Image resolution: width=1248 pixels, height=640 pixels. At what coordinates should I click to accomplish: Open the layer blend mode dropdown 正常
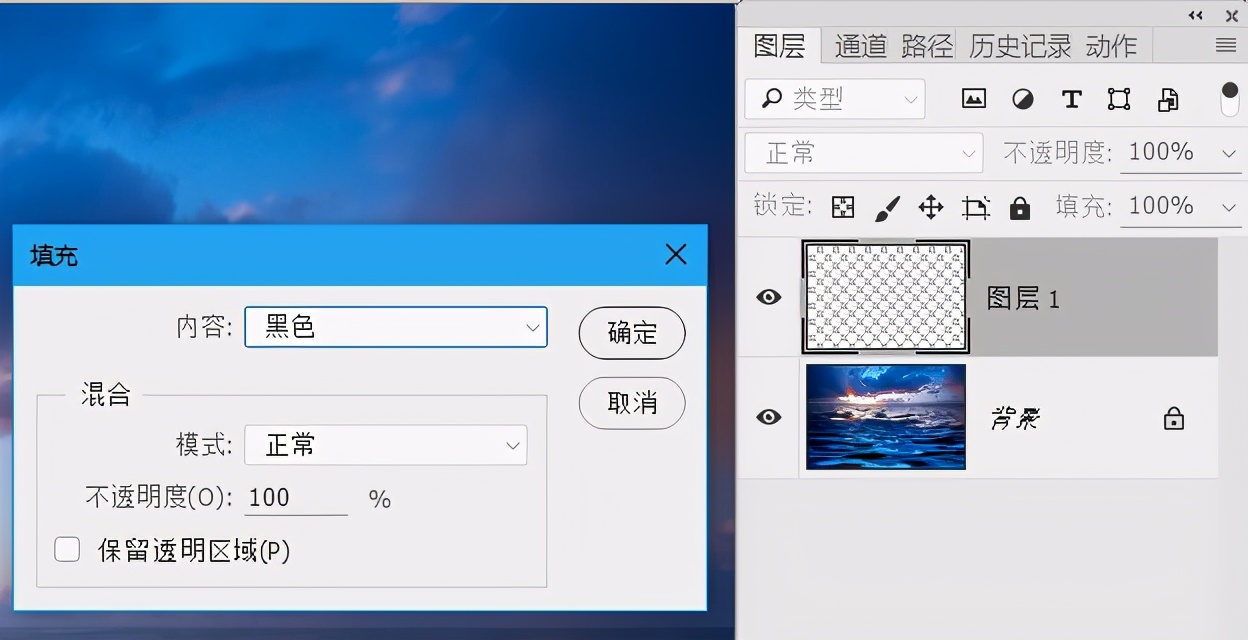pos(864,153)
